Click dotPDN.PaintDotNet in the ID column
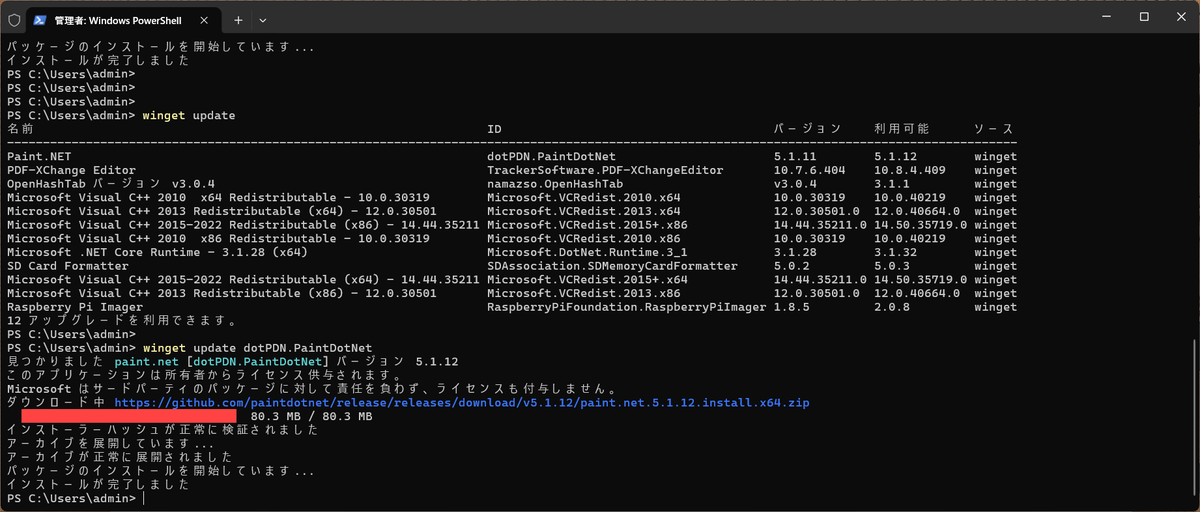1200x512 pixels. point(551,156)
